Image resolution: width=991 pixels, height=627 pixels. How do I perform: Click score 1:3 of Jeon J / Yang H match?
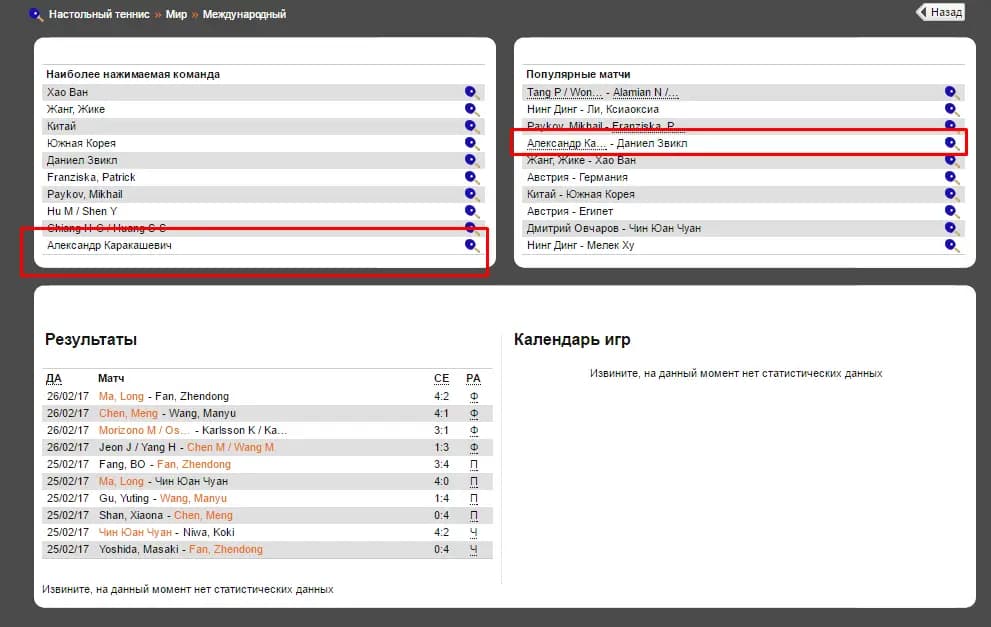(441, 447)
